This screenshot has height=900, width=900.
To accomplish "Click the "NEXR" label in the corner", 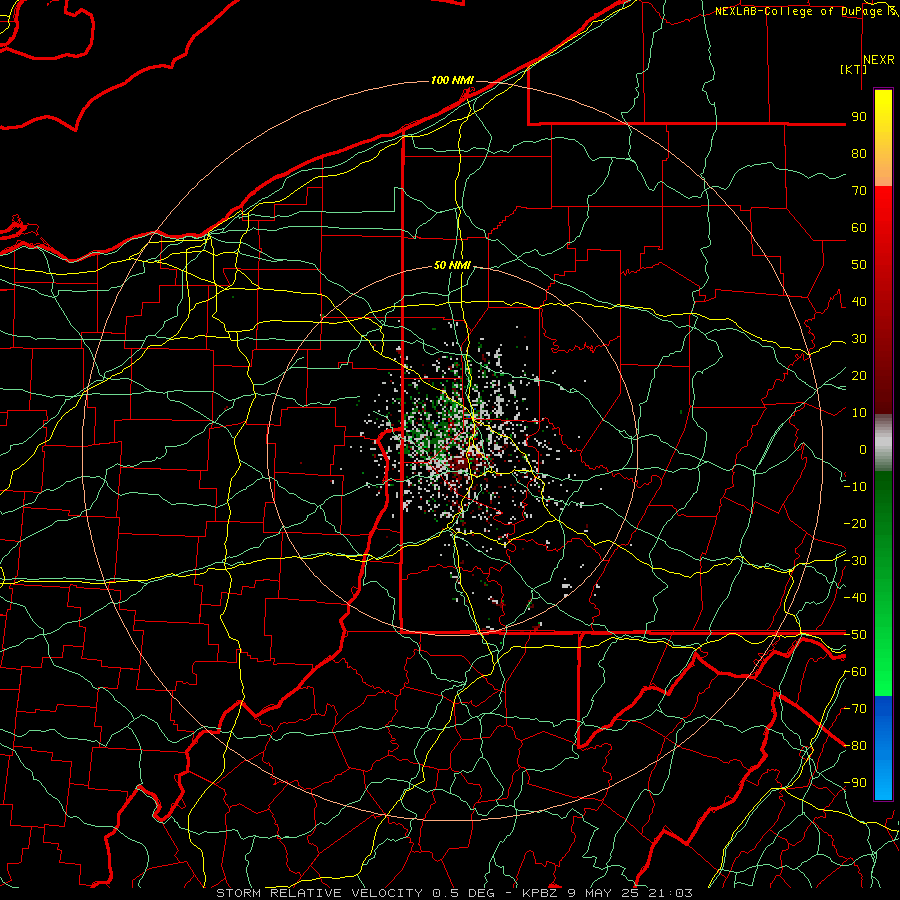I will point(878,60).
